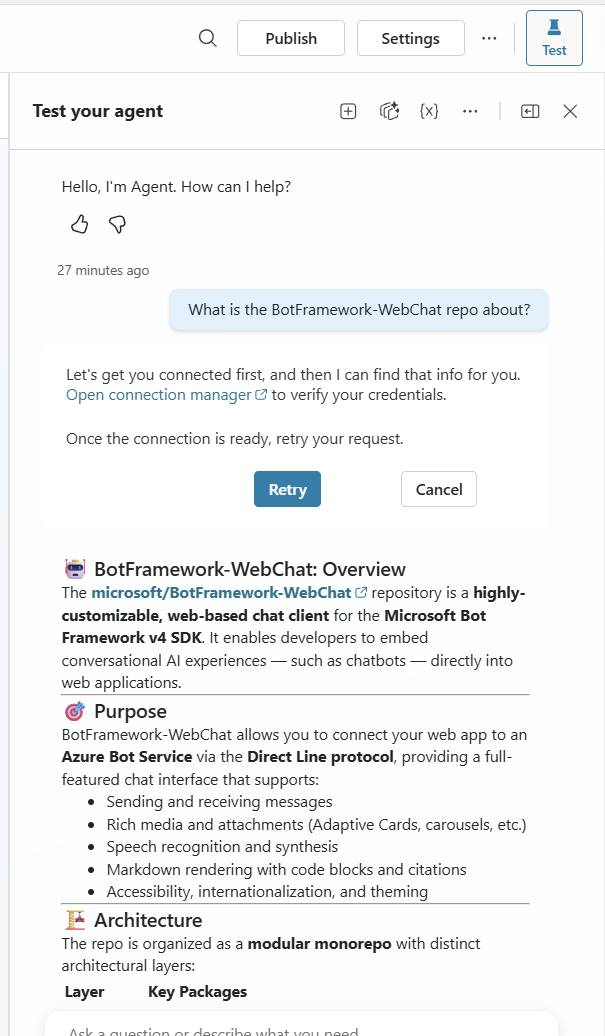Image resolution: width=605 pixels, height=1036 pixels.
Task: Click the search magnifier icon
Action: point(208,38)
